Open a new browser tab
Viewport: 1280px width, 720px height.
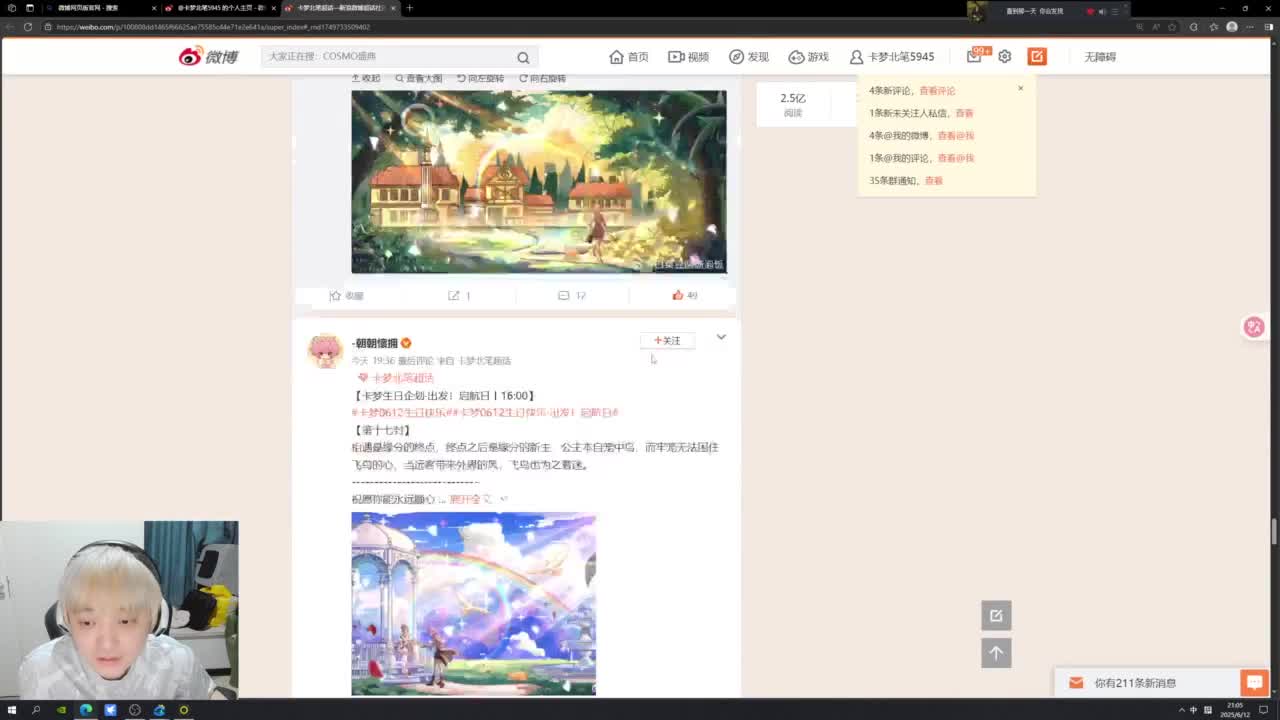tap(409, 8)
